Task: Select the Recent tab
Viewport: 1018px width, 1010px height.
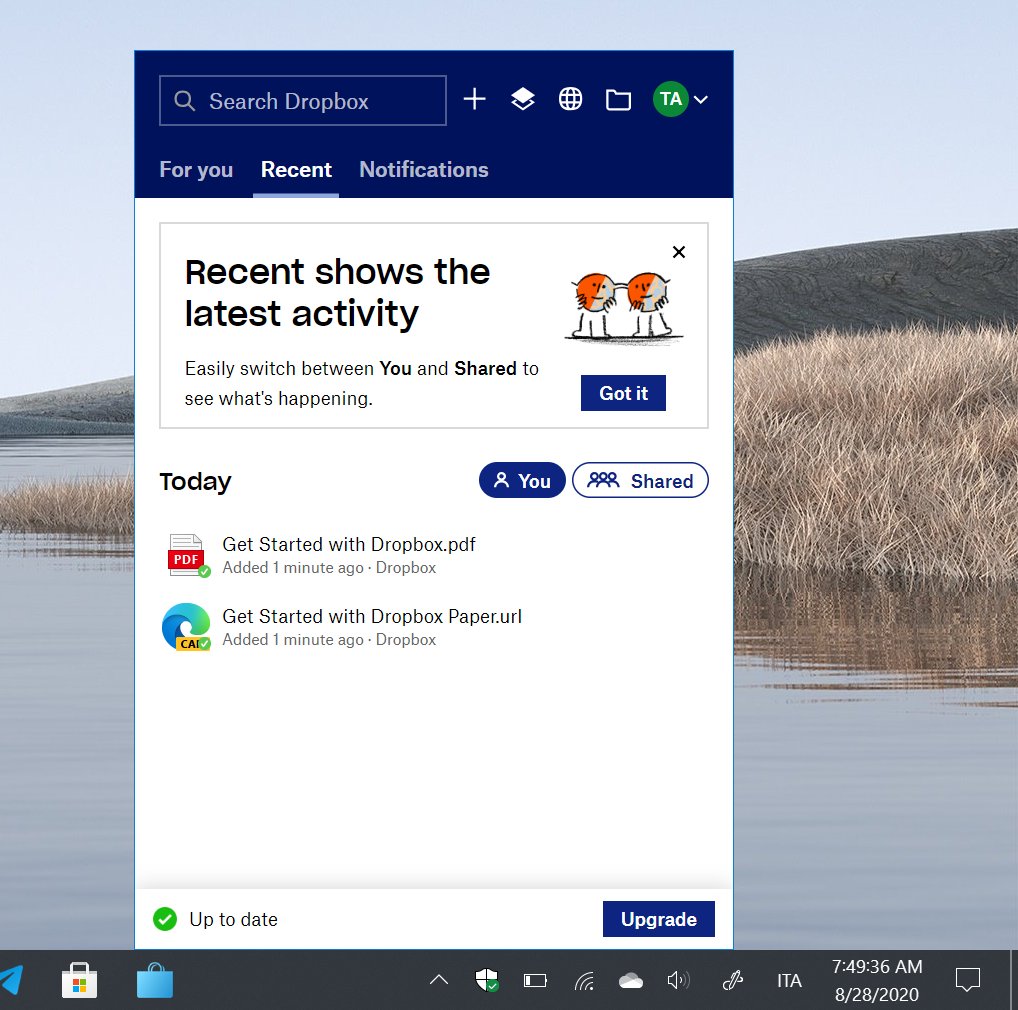Action: (x=296, y=169)
